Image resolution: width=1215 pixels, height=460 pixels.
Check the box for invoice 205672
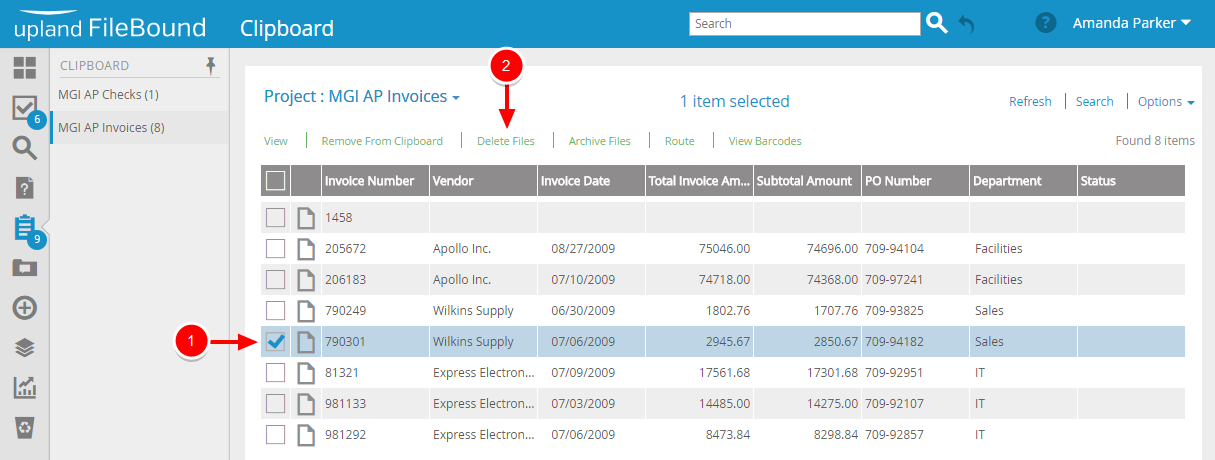coord(276,248)
